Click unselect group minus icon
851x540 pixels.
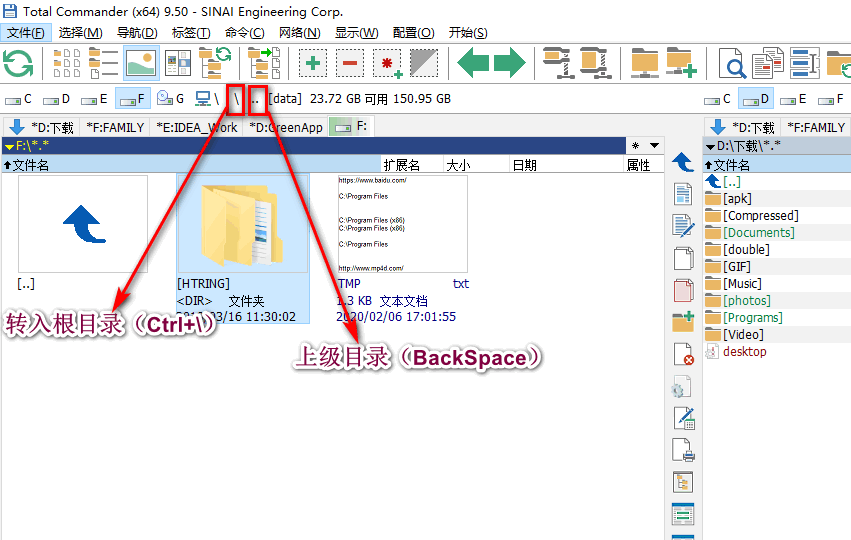pos(350,63)
